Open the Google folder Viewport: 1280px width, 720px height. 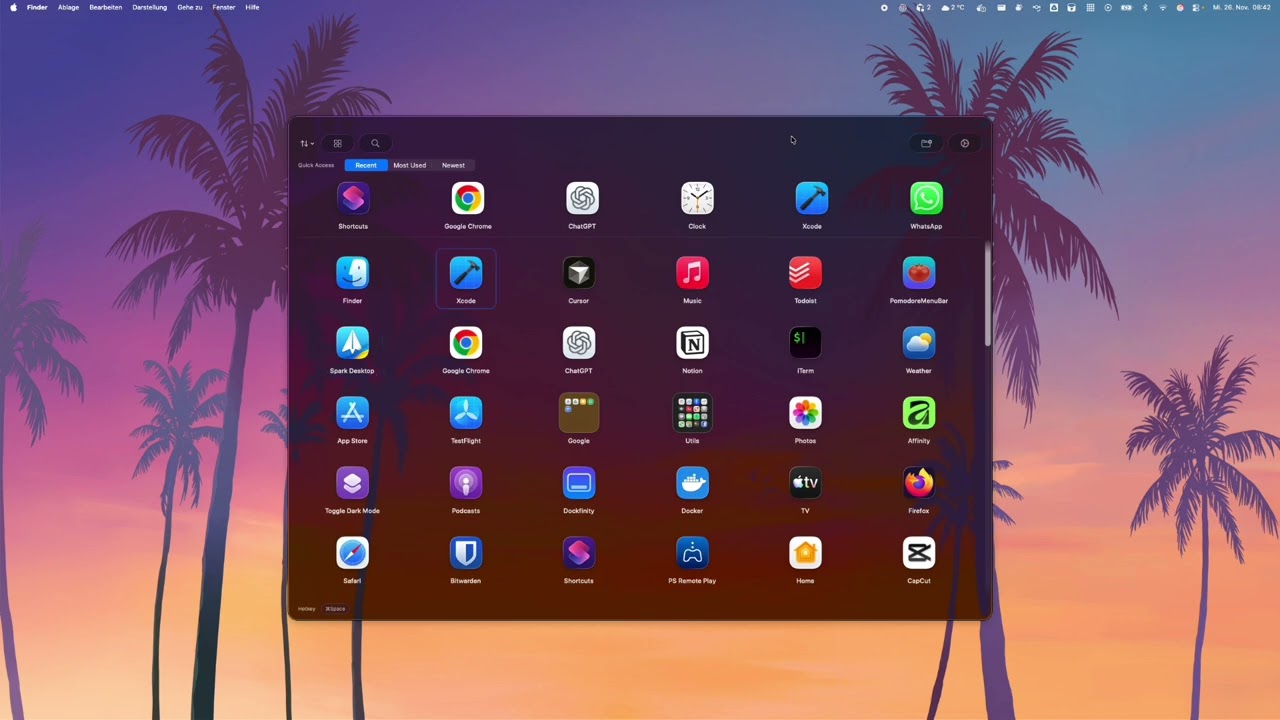tap(579, 412)
